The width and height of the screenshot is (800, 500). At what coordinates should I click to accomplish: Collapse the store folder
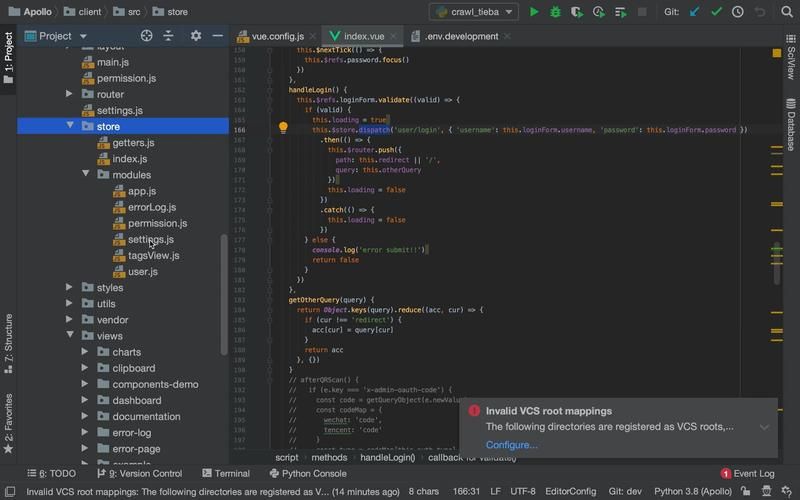click(x=71, y=126)
